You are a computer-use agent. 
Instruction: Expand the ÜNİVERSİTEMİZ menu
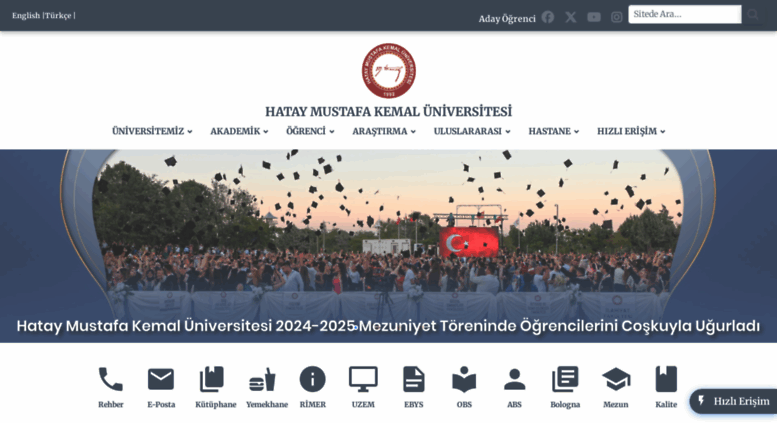point(152,131)
